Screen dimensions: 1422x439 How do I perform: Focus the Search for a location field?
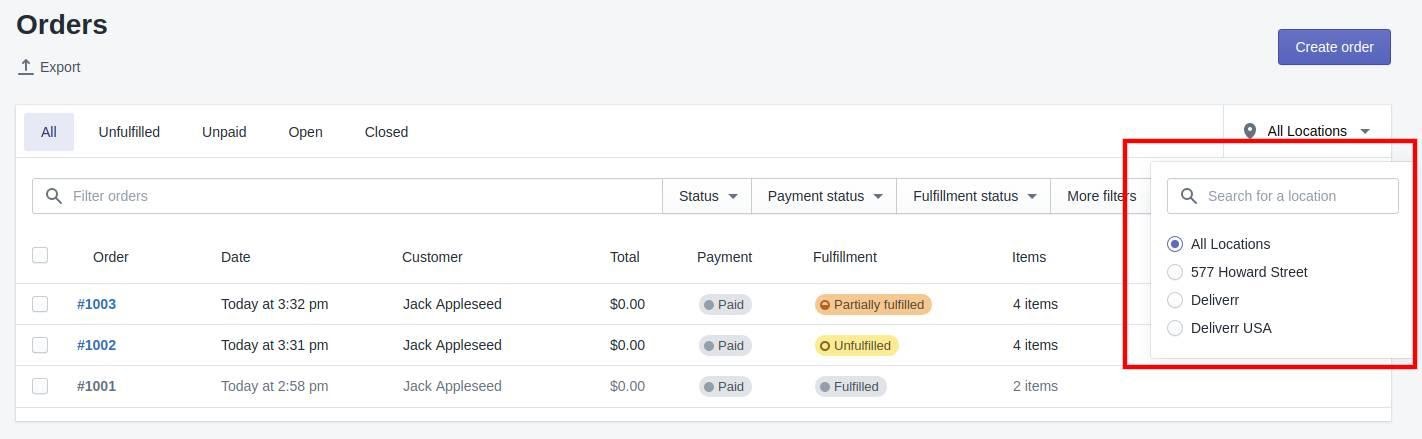coord(1283,196)
